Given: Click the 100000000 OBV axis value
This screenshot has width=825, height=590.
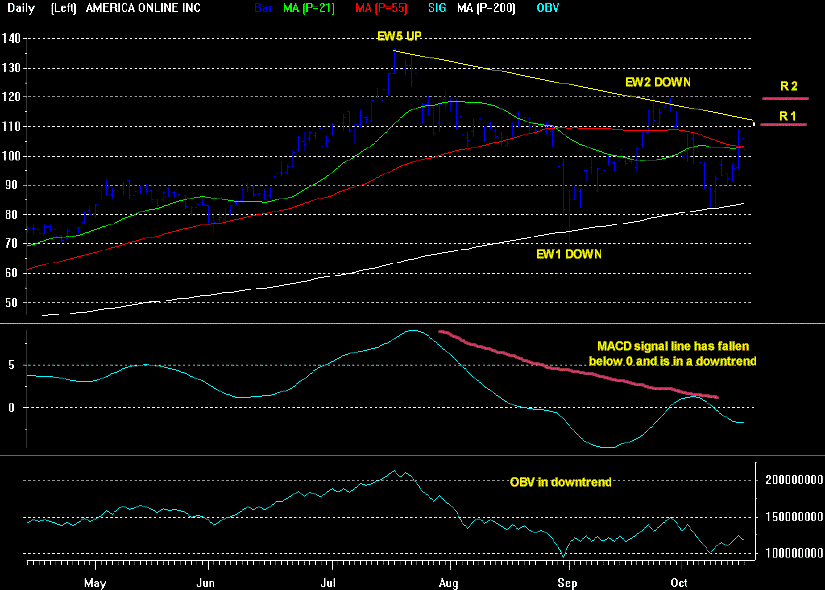Looking at the screenshot, I should 794,553.
